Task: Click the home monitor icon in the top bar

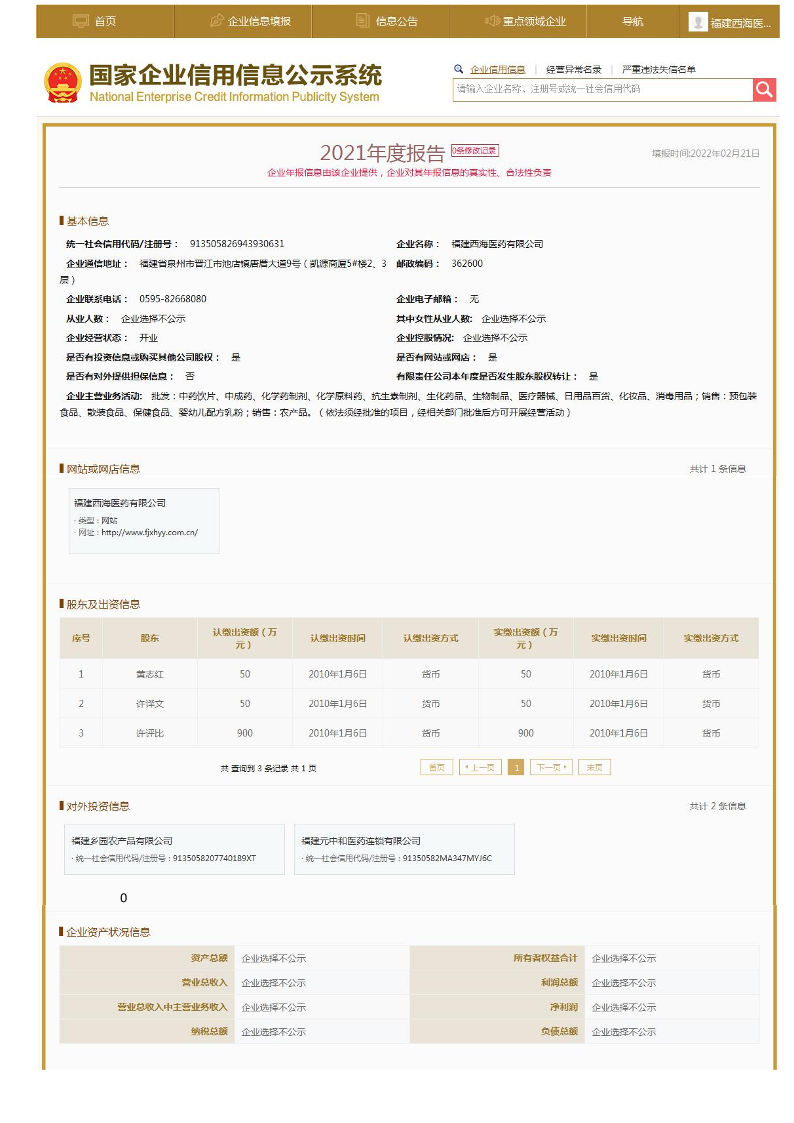Action: coord(81,21)
